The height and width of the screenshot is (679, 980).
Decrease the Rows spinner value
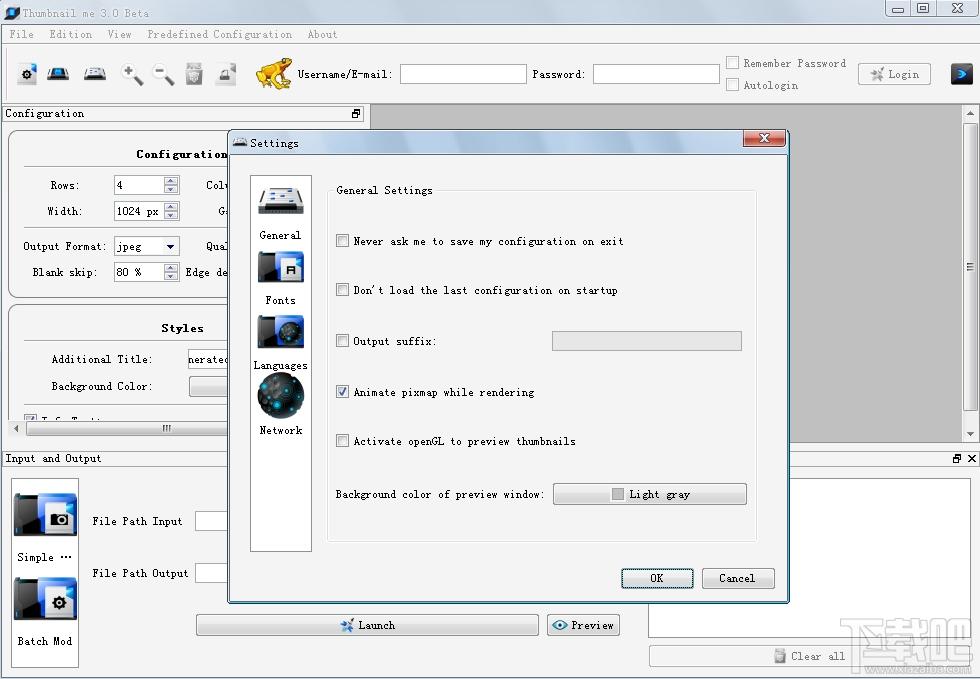(x=171, y=189)
